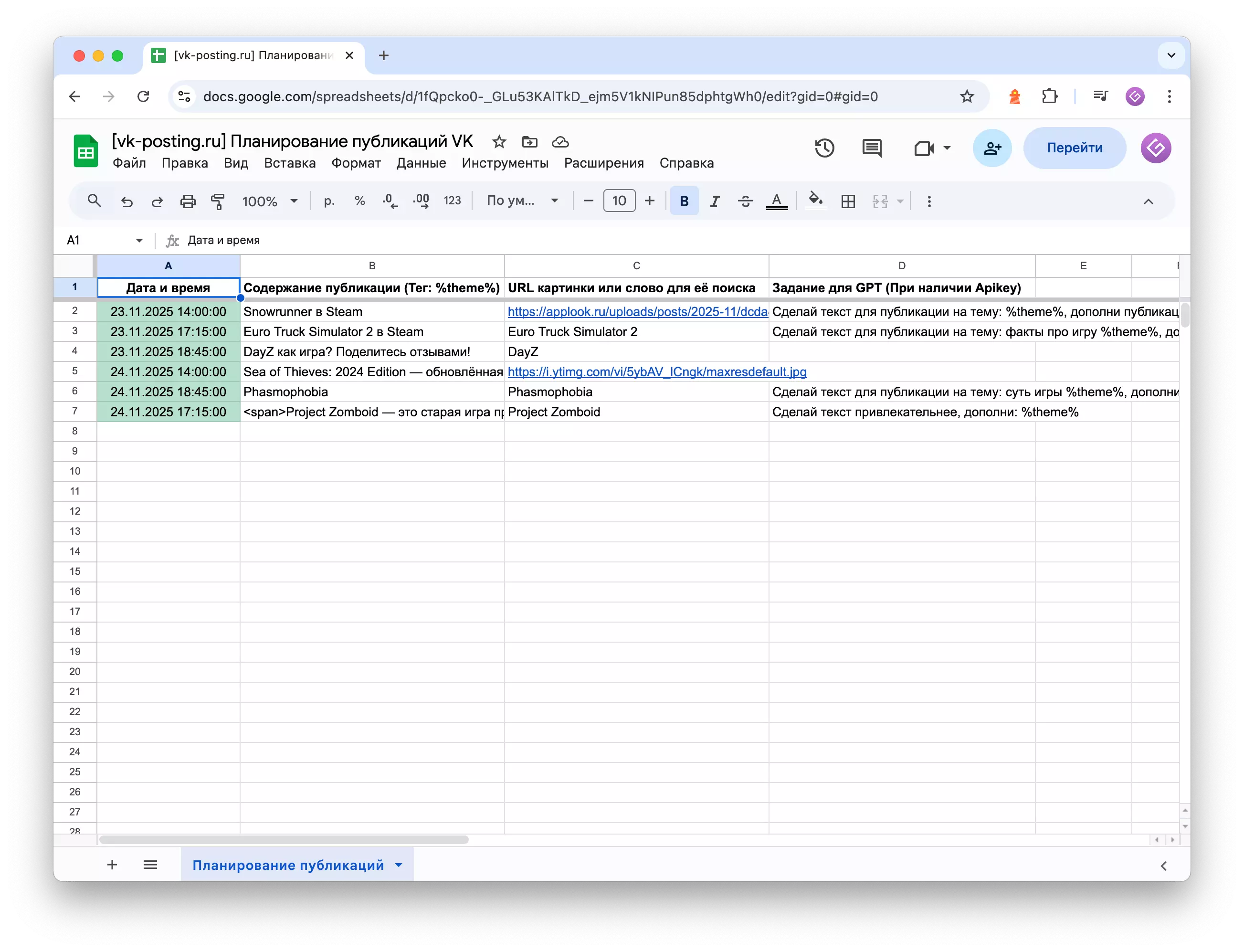The width and height of the screenshot is (1244, 952).
Task: Open the all sheets list
Action: [150, 864]
